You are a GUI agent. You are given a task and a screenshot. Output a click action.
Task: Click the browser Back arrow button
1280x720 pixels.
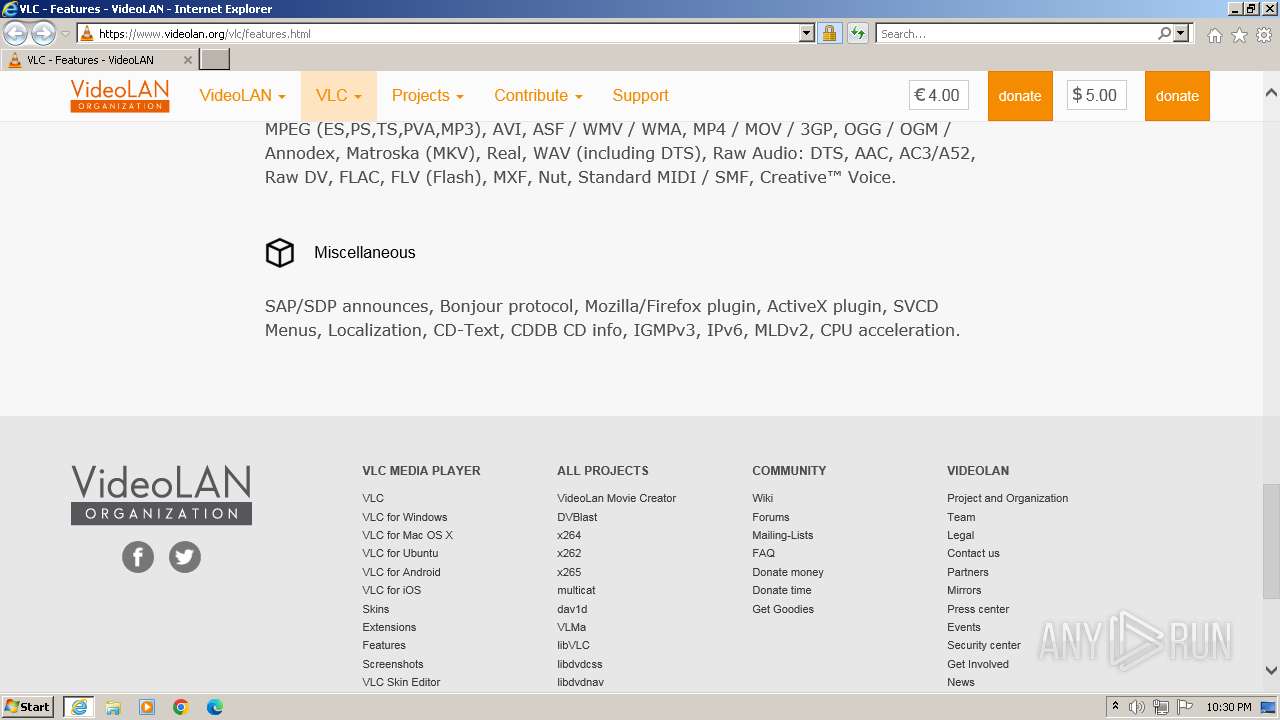pos(16,34)
